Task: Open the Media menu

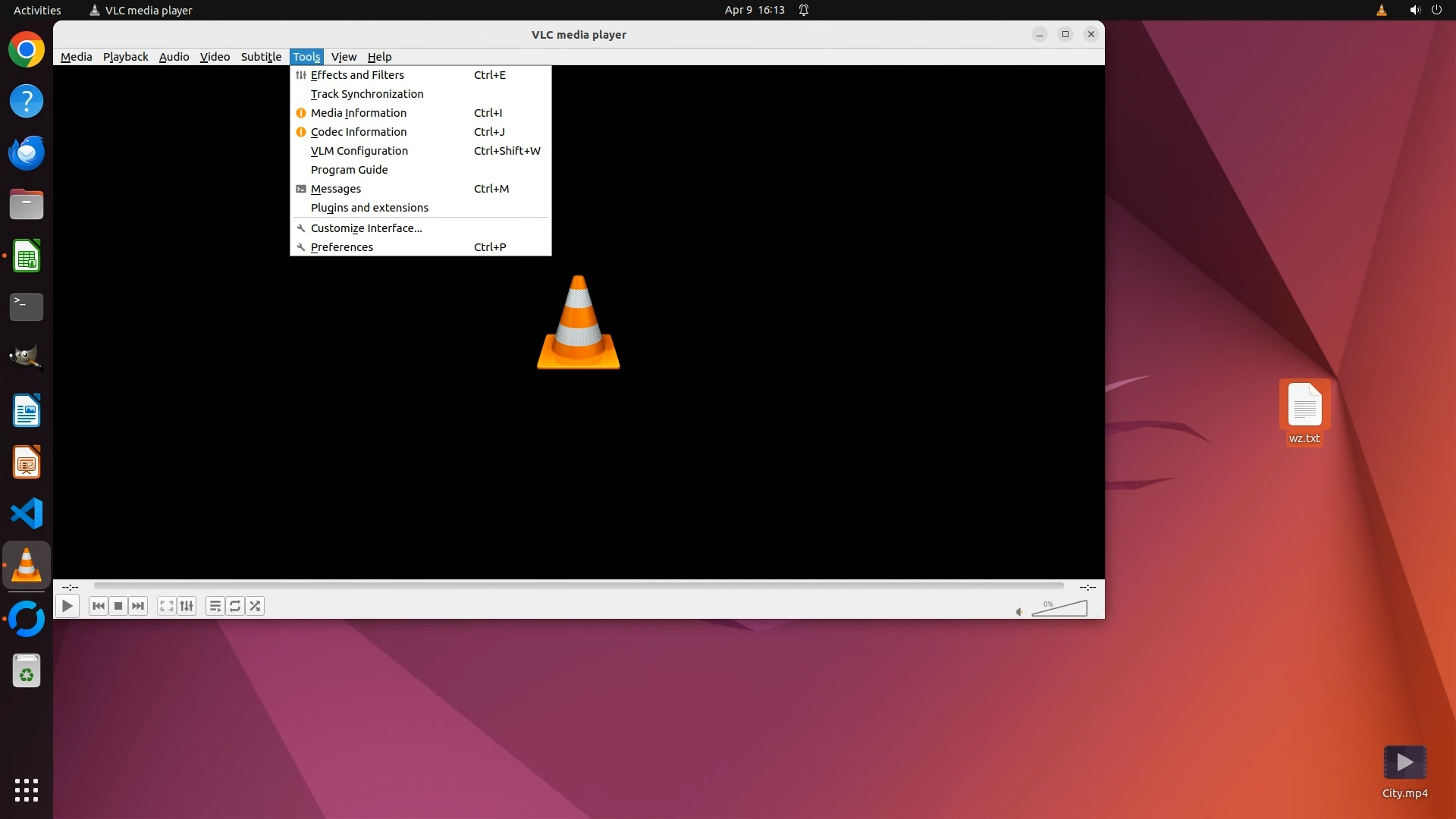Action: click(x=76, y=57)
